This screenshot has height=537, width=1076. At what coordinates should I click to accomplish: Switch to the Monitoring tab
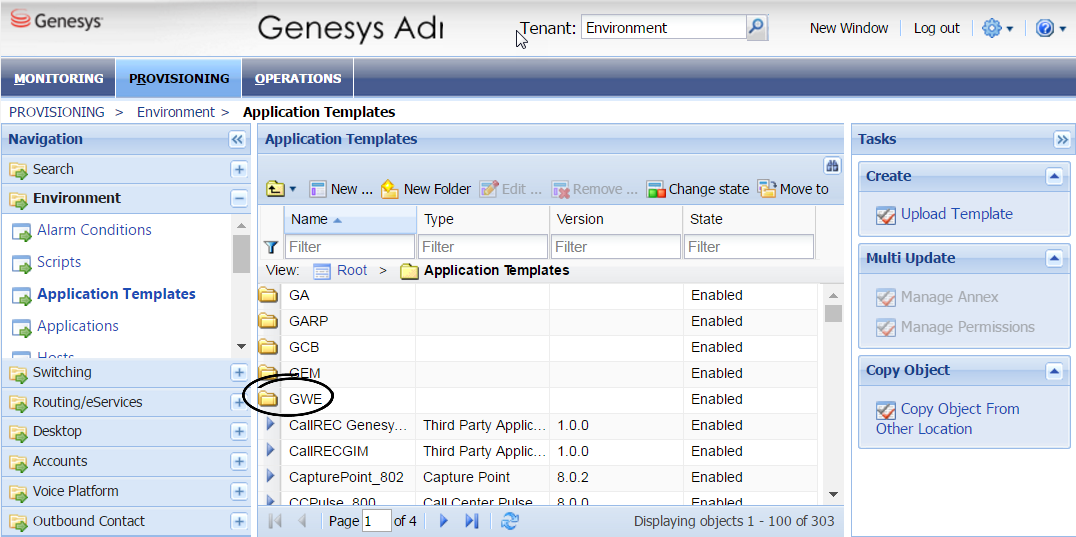pos(59,79)
